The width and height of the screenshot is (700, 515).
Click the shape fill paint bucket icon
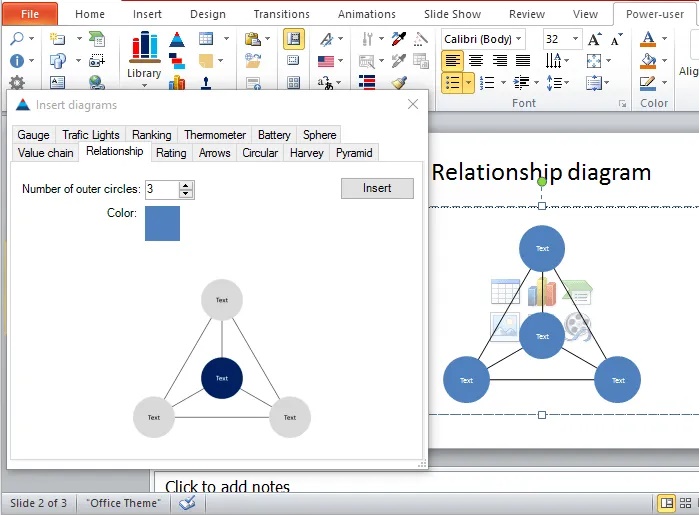pyautogui.click(x=648, y=61)
